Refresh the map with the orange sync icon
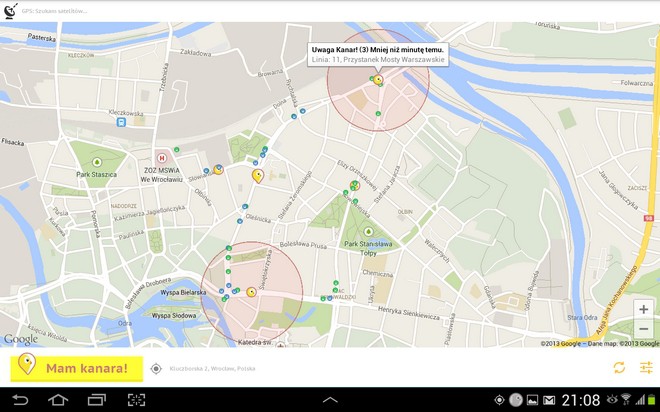 pos(619,368)
